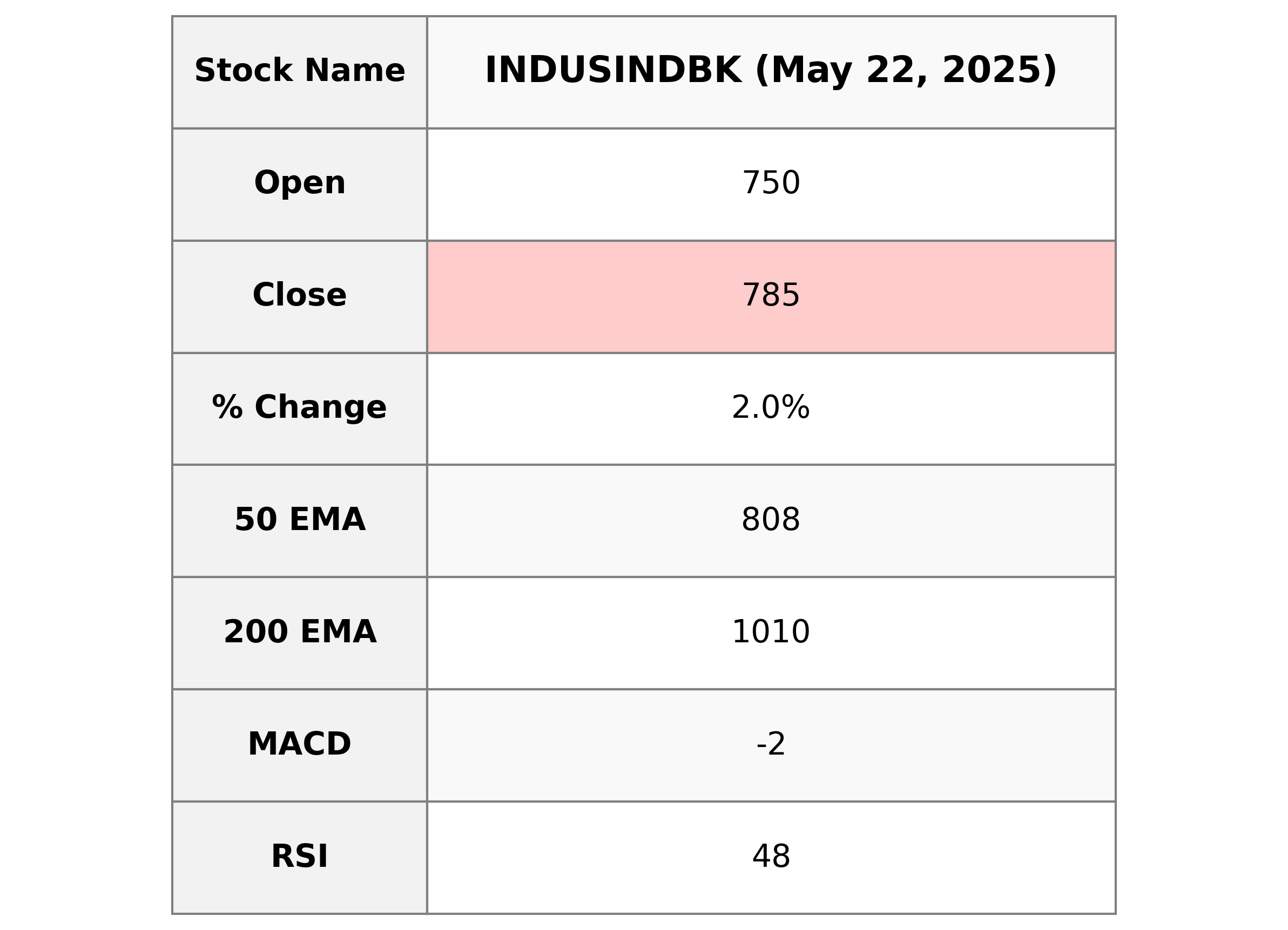Click the 200 EMA value 1010
1288x930 pixels.
click(771, 633)
